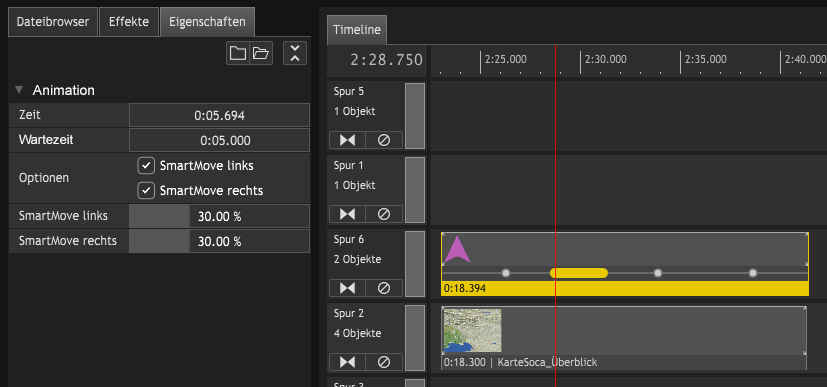Adjust the SmartMove links percentage slider
The height and width of the screenshot is (387, 827).
coord(219,216)
